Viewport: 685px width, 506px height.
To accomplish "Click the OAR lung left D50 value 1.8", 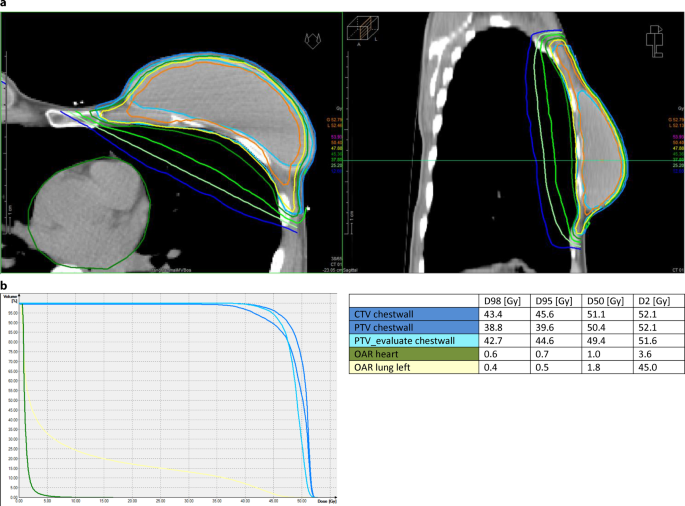I will (x=594, y=367).
